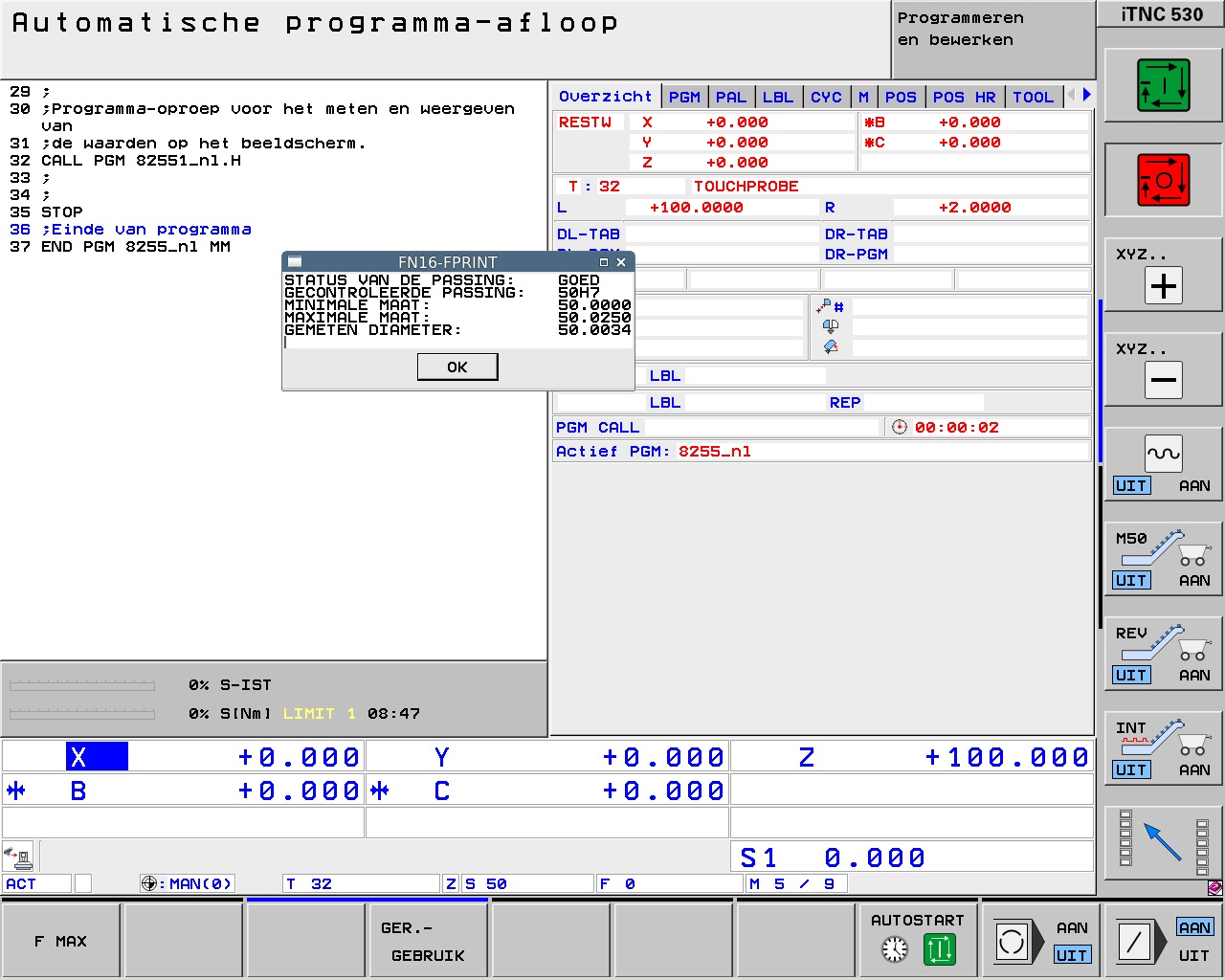1225x980 pixels.
Task: Switch to the TOOL status tab
Action: point(1034,97)
